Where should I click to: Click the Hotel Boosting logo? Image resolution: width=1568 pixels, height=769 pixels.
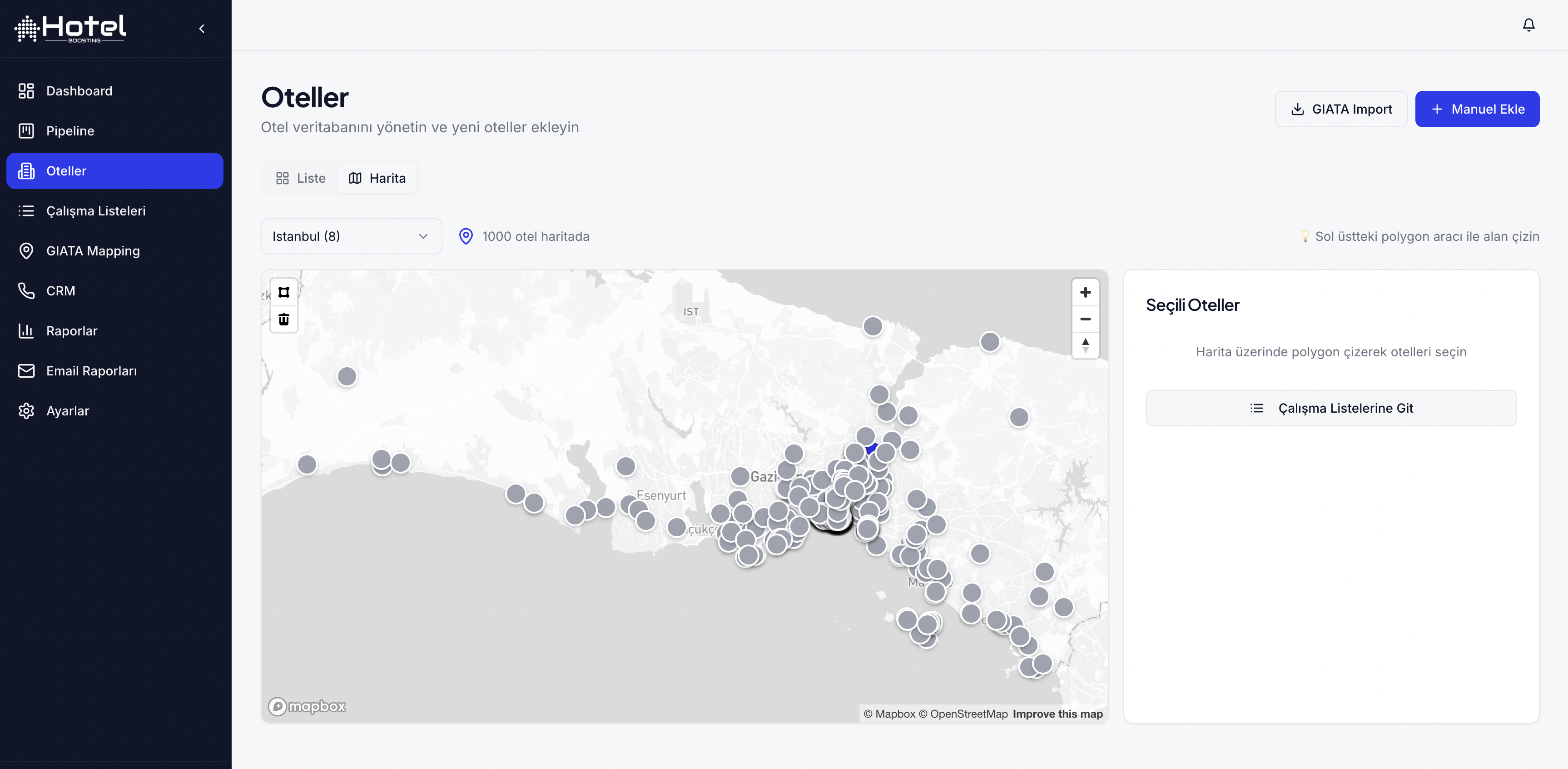70,28
